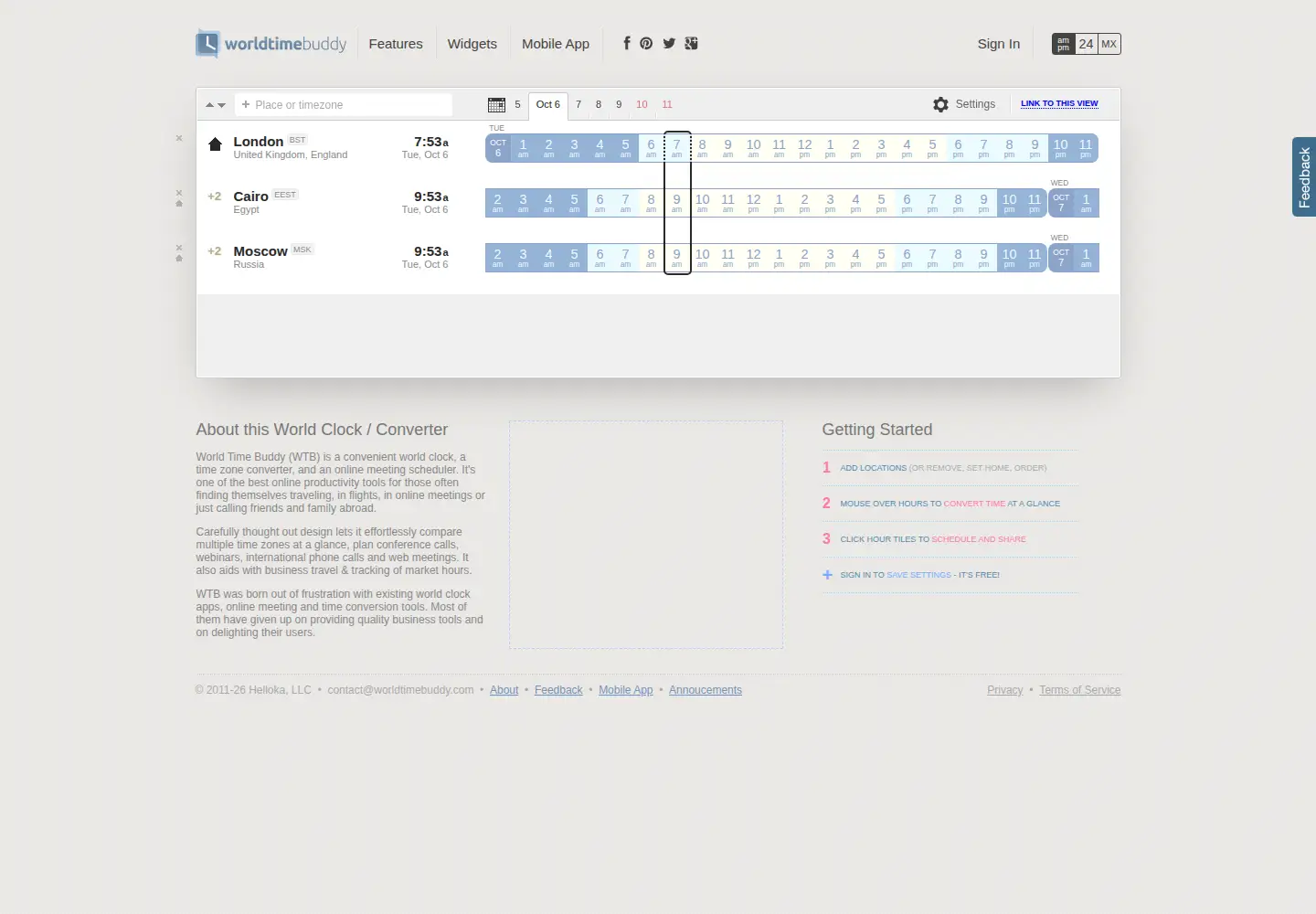This screenshot has height=914, width=1316.
Task: Select date 5 in the date strip
Action: pos(517,104)
